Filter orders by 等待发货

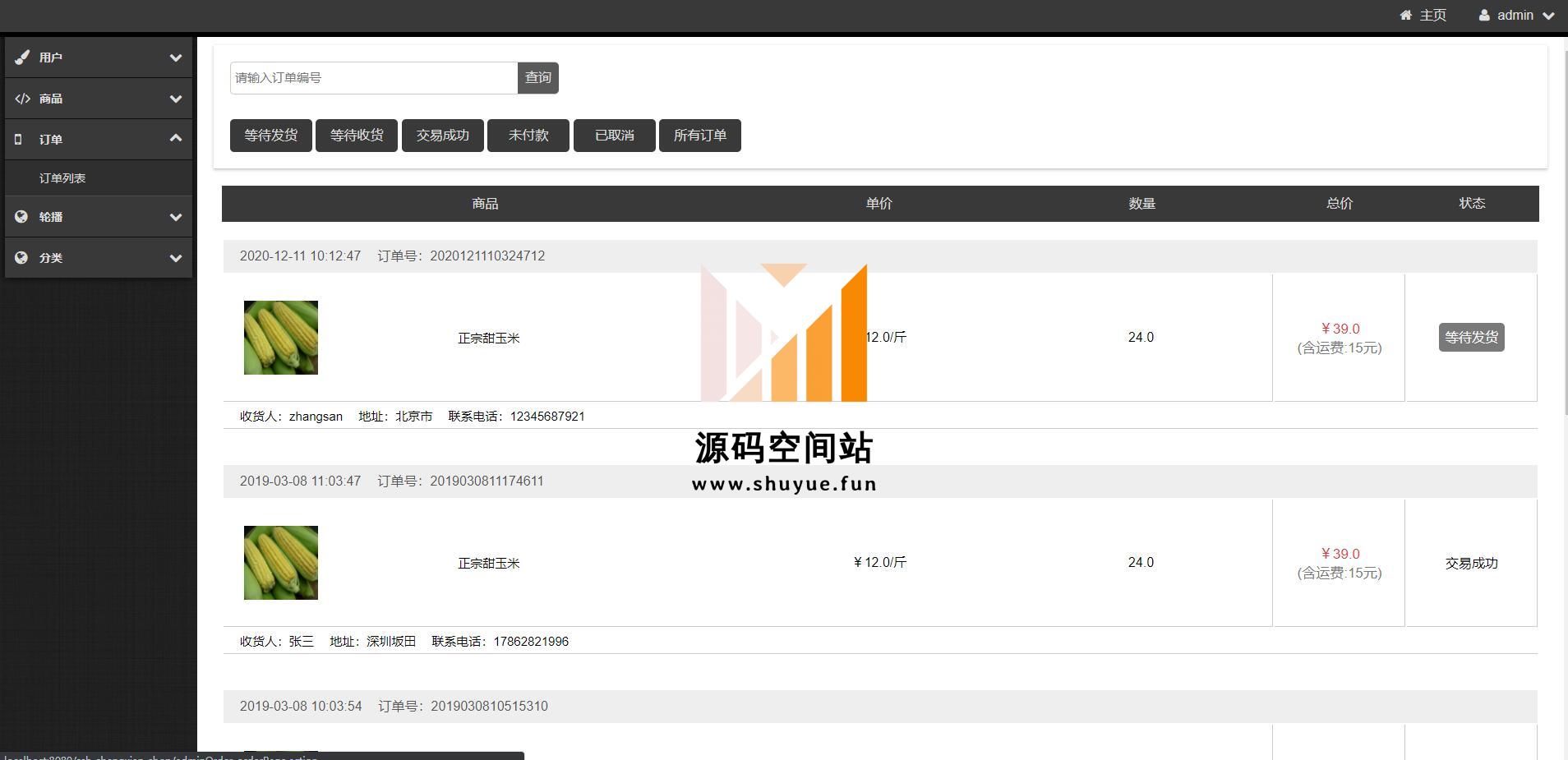[x=271, y=136]
